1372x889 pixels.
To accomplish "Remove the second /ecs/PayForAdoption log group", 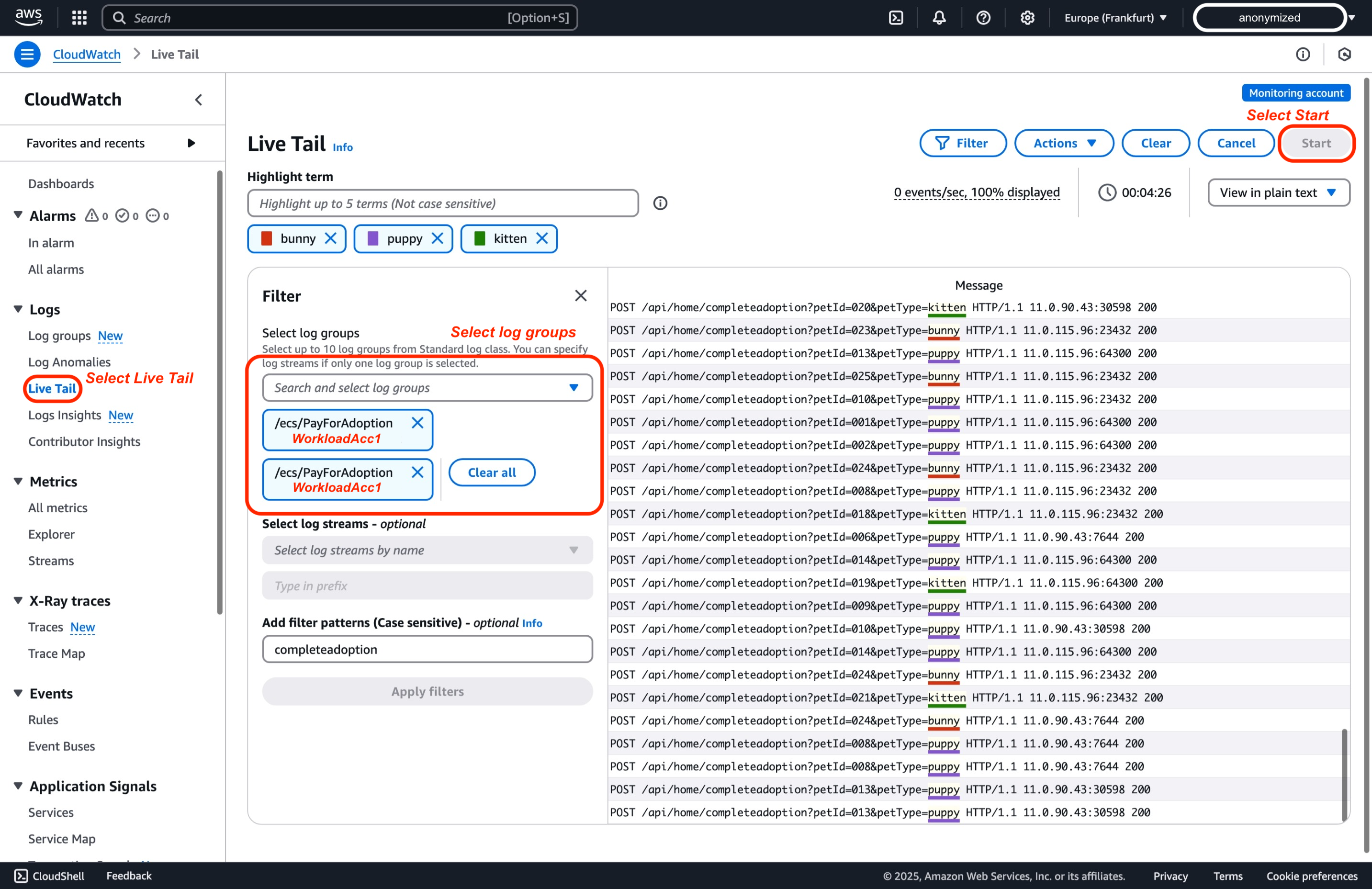I will tap(417, 473).
